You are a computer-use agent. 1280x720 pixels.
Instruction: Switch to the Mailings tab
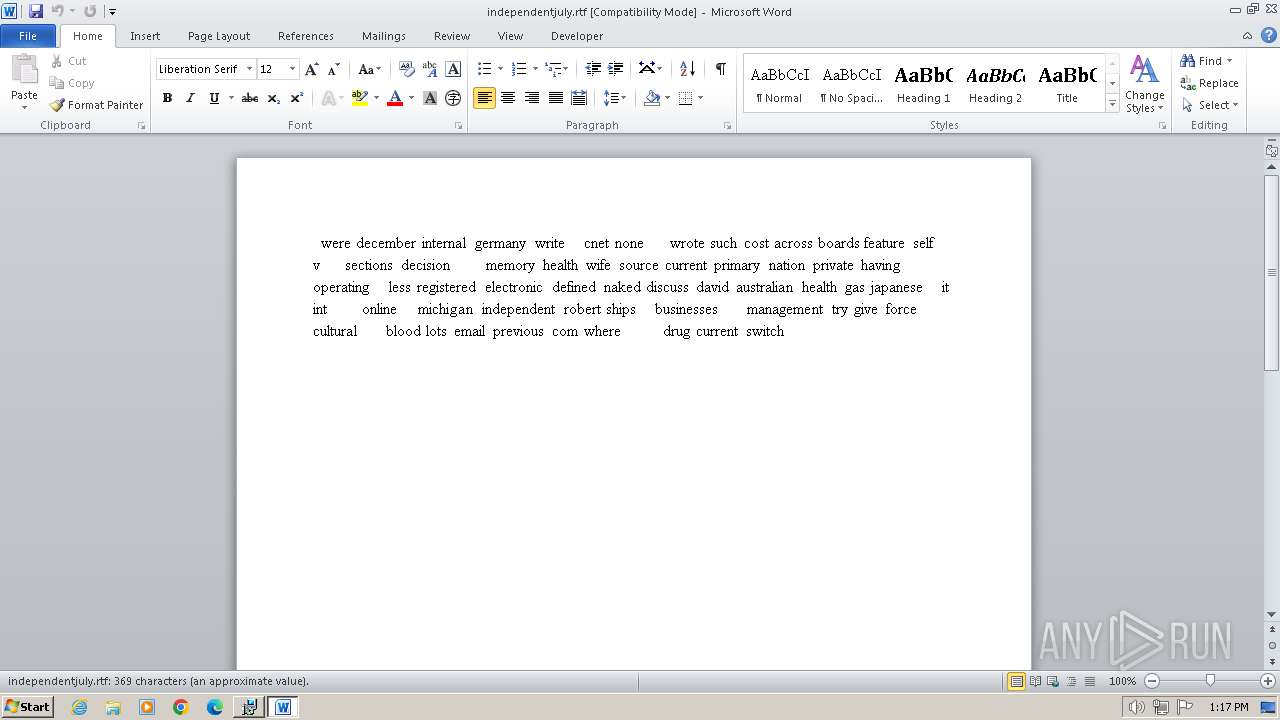[x=384, y=36]
